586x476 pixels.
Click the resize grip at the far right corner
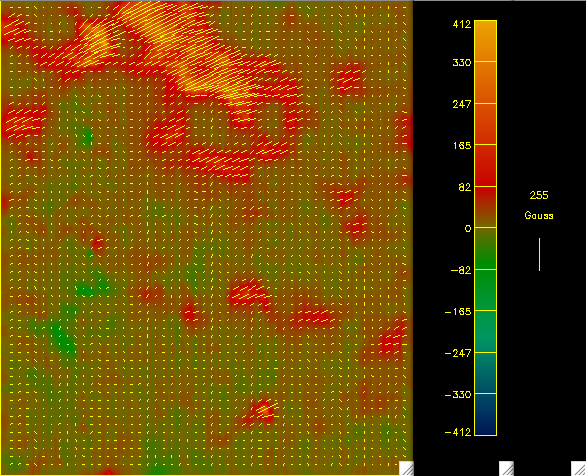pyautogui.click(x=579, y=469)
